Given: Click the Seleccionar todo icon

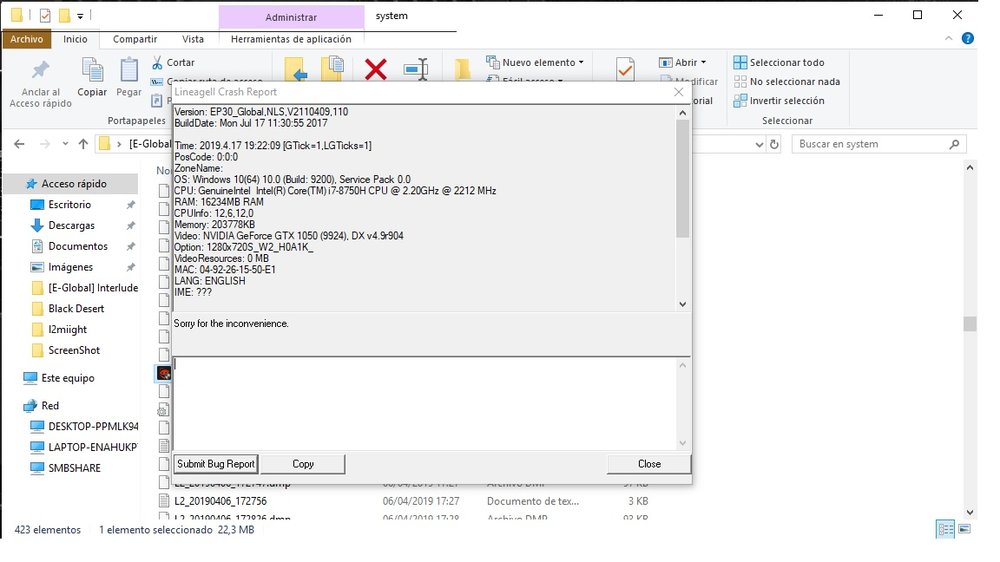Looking at the screenshot, I should [740, 63].
